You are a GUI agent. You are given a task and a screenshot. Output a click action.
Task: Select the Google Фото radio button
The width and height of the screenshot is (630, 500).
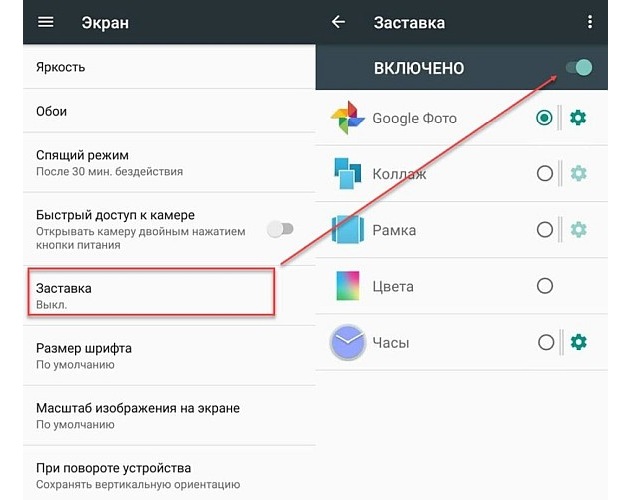coord(544,118)
